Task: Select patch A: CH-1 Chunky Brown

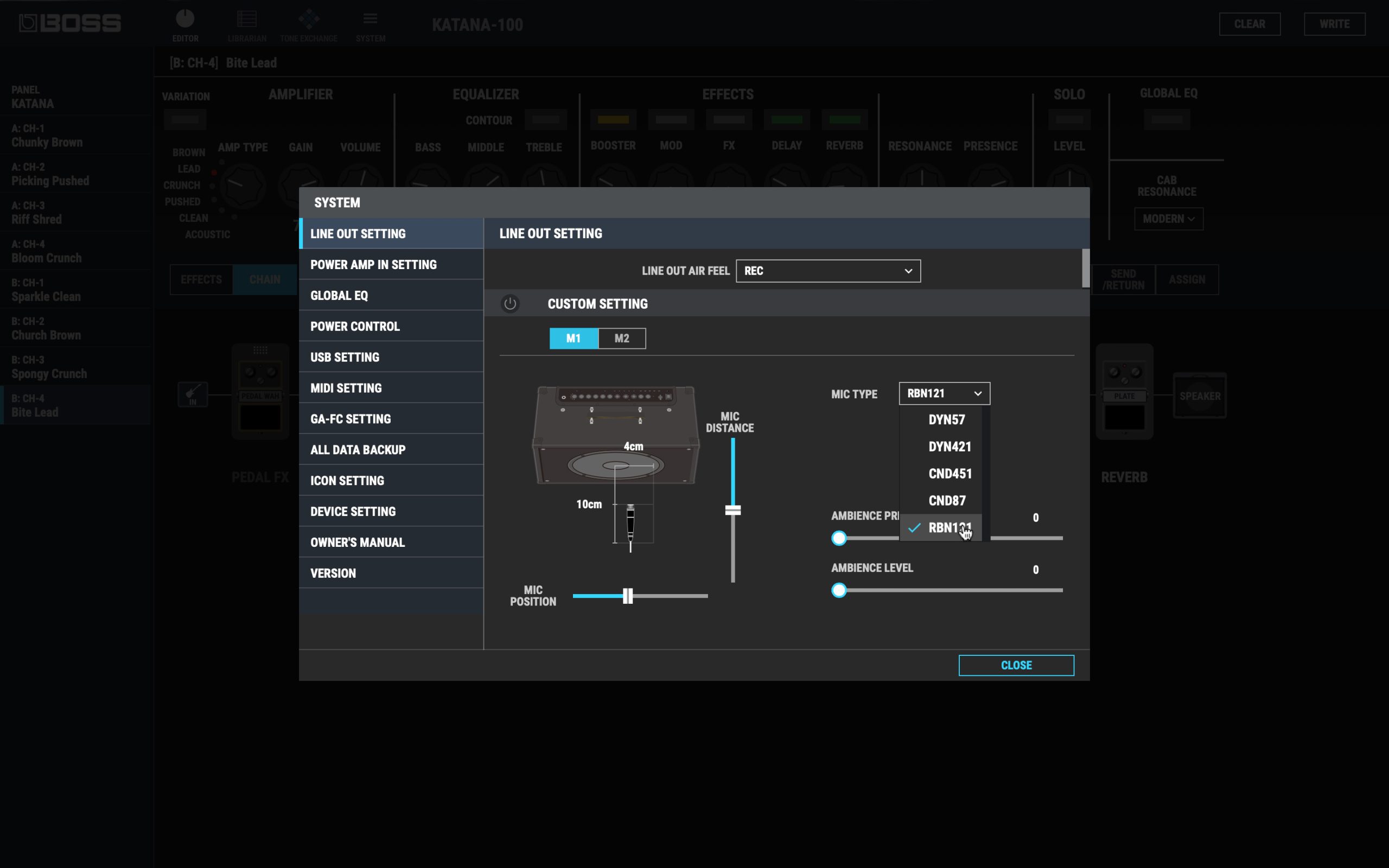Action: 76,136
